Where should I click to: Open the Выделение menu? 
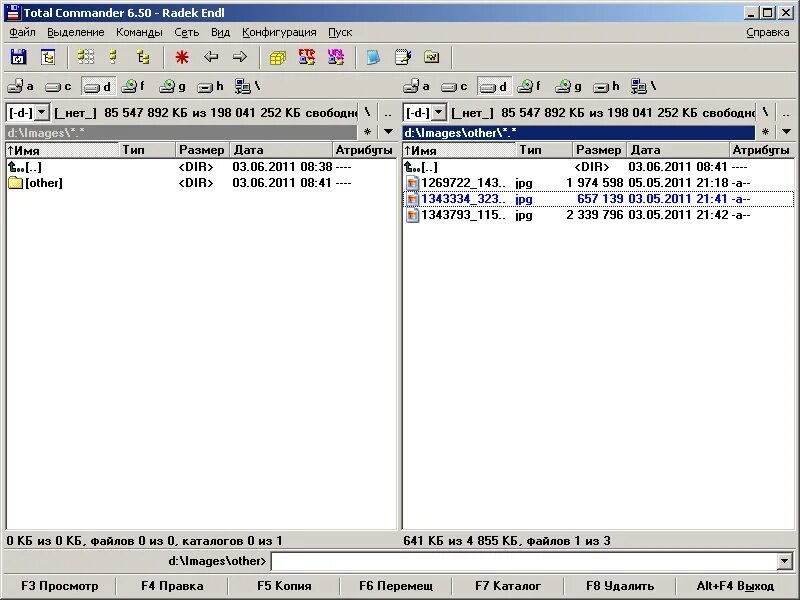click(76, 32)
